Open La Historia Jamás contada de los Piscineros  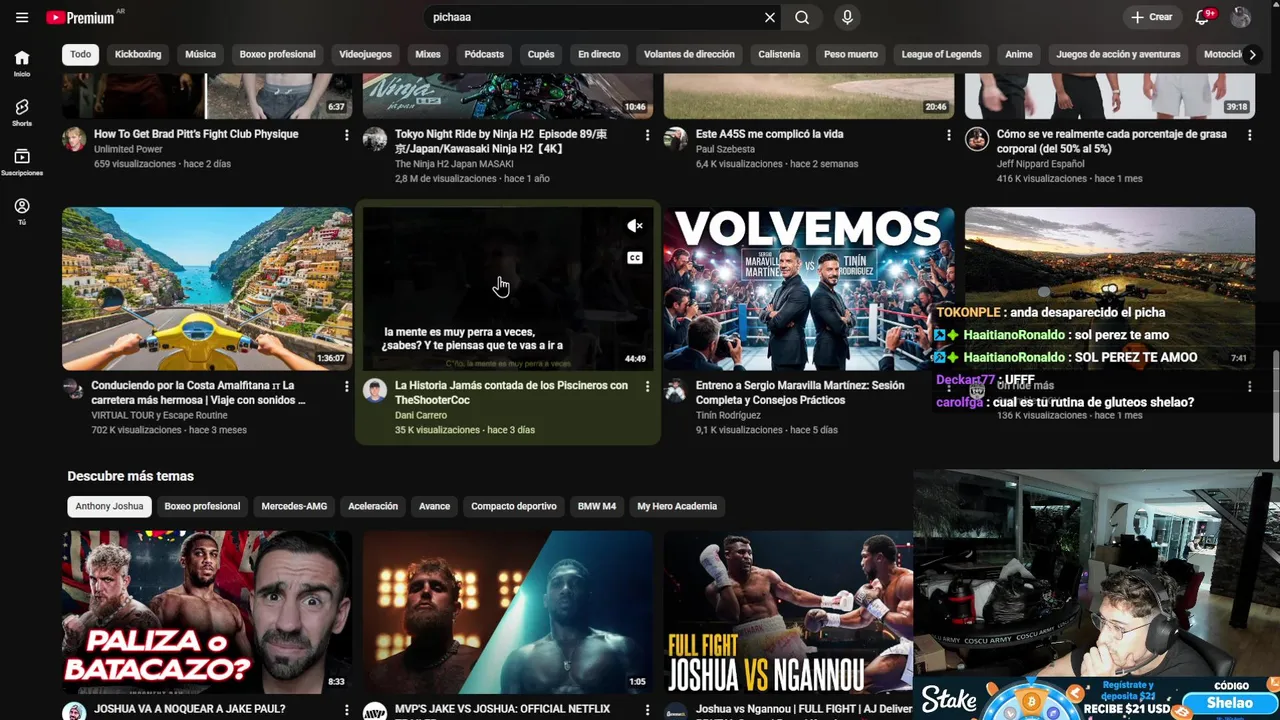pos(511,392)
